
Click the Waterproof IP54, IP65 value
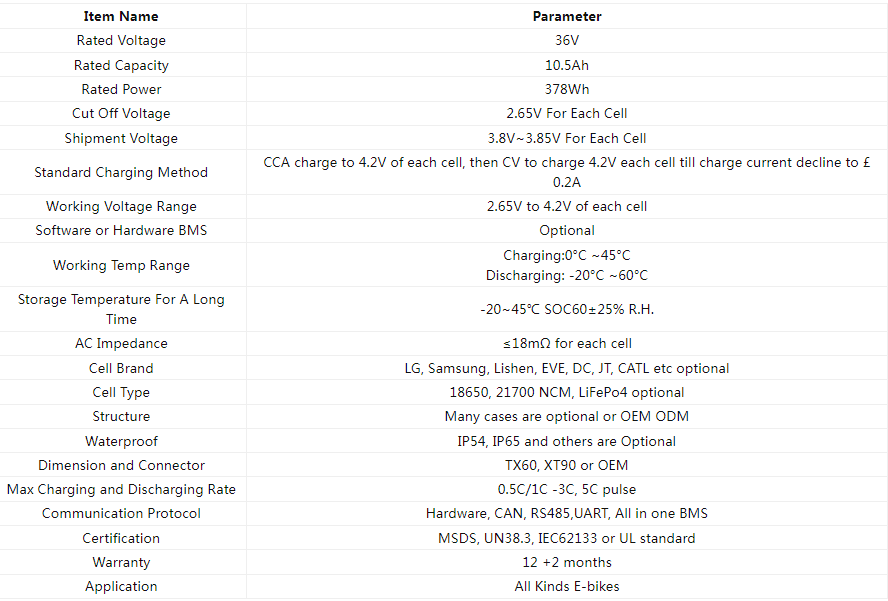tap(567, 441)
